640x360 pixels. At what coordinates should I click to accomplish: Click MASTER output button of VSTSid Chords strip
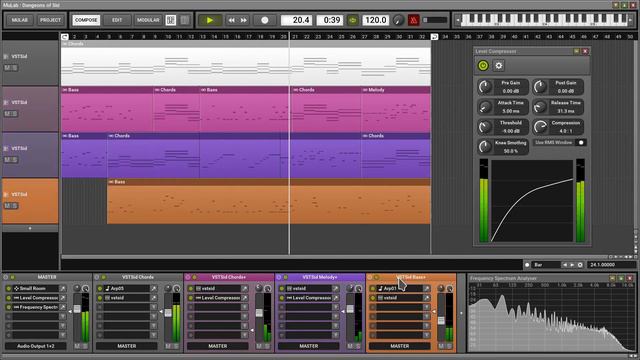click(127, 346)
